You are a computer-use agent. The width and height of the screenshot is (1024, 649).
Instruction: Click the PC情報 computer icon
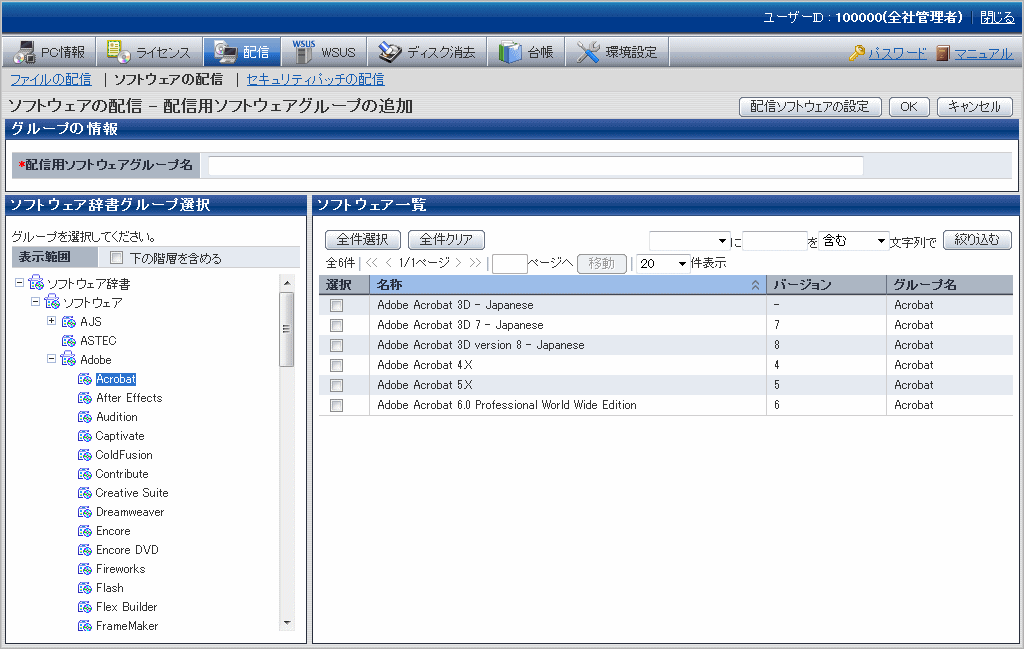25,52
